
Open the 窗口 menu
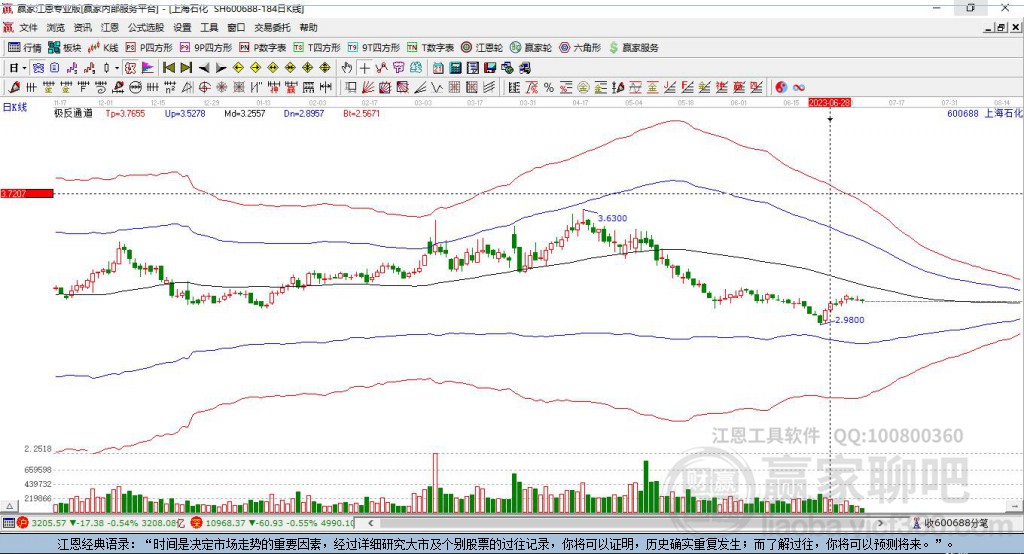click(x=236, y=27)
